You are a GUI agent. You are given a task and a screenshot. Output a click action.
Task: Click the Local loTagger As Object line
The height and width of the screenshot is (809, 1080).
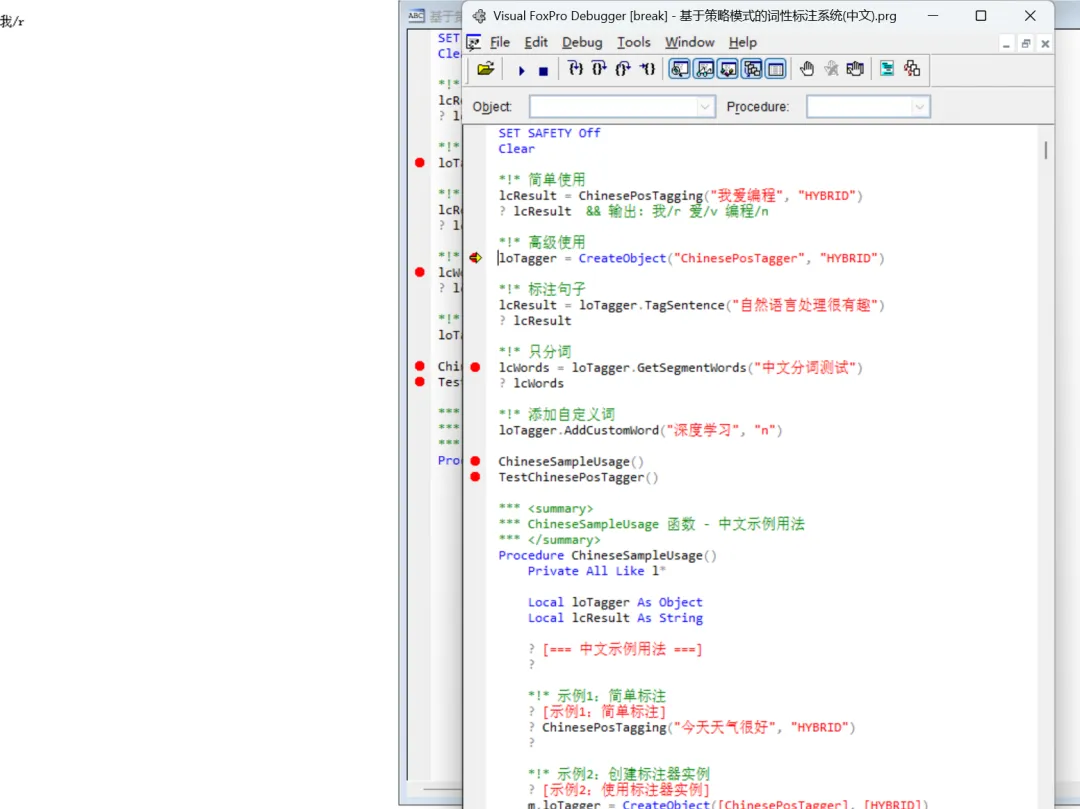click(x=615, y=602)
